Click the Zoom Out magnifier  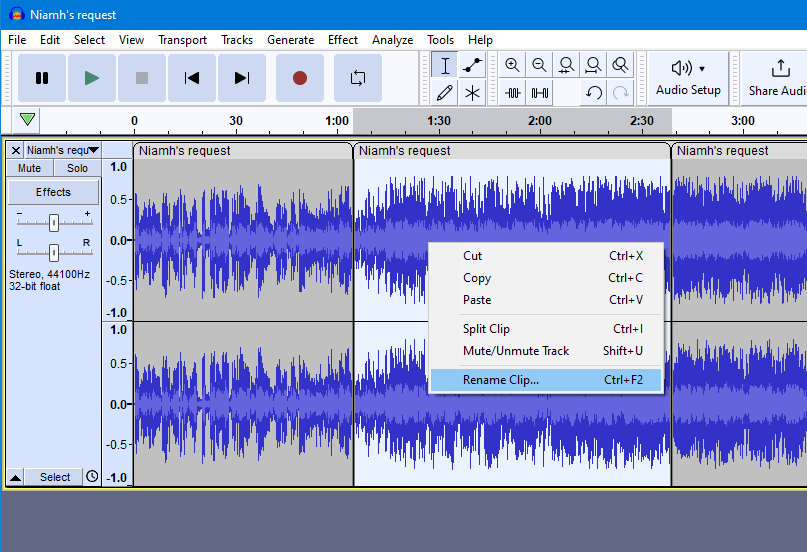[x=540, y=66]
